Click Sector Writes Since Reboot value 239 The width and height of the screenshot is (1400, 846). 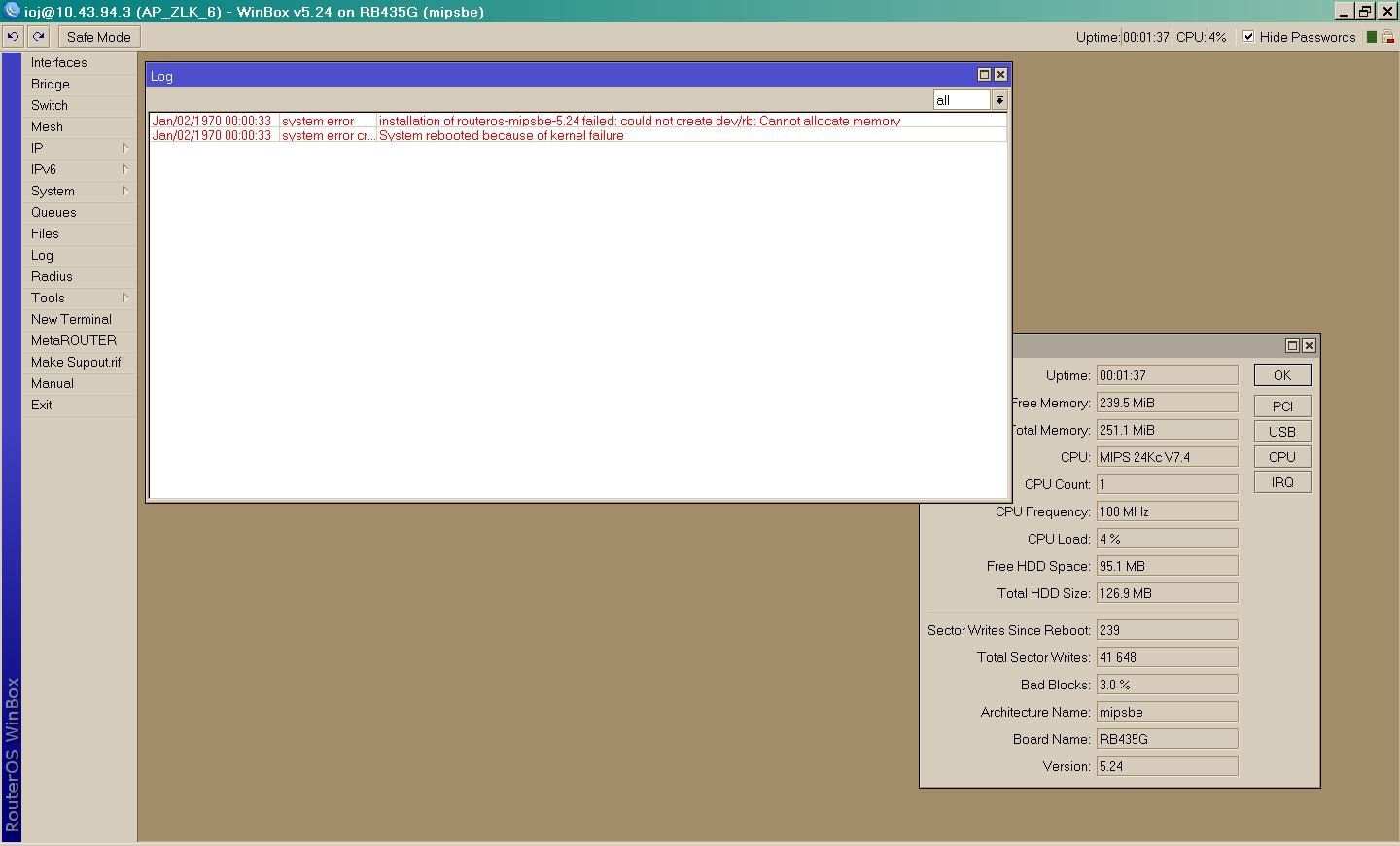(1168, 630)
